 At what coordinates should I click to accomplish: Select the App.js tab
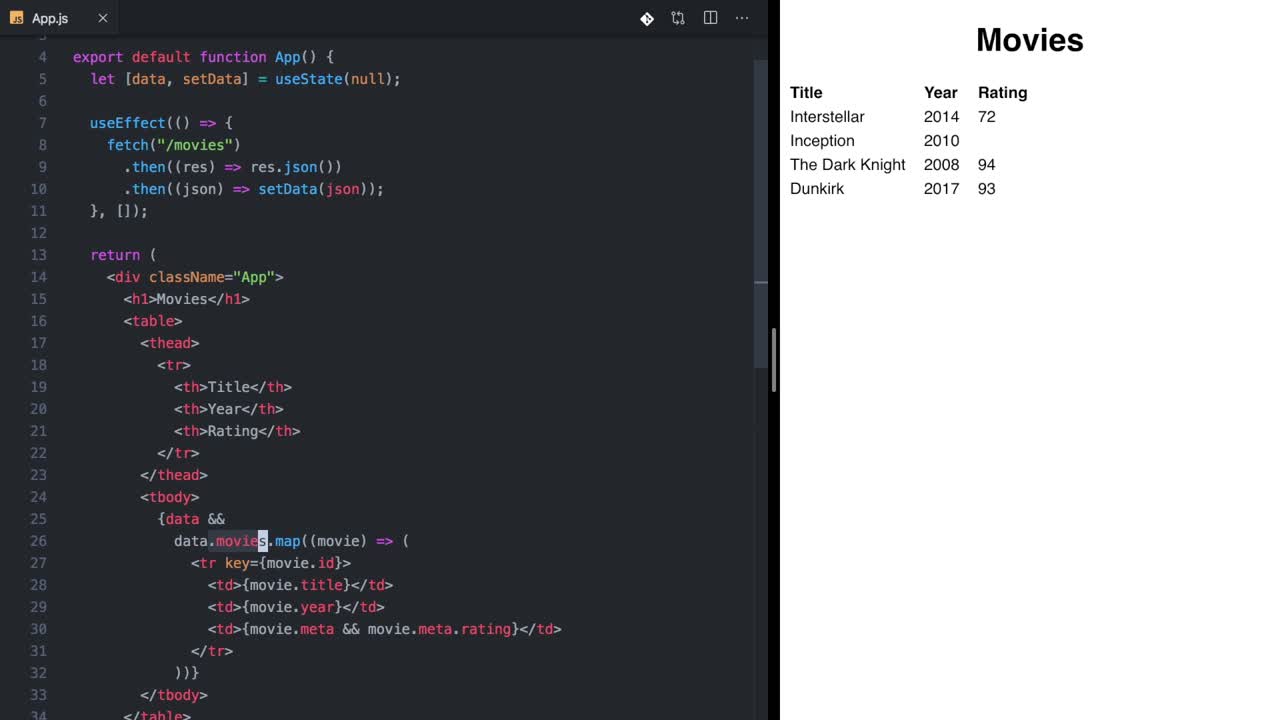pyautogui.click(x=50, y=18)
